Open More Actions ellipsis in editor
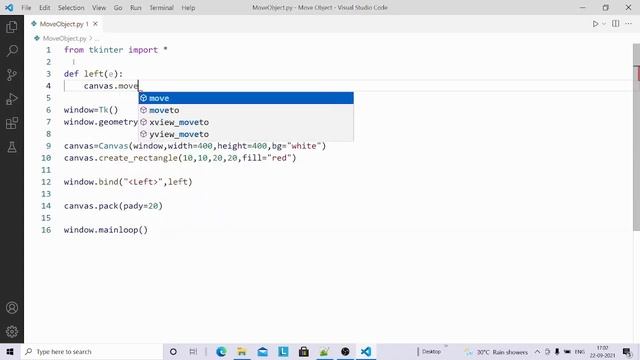The image size is (640, 360). click(x=629, y=24)
